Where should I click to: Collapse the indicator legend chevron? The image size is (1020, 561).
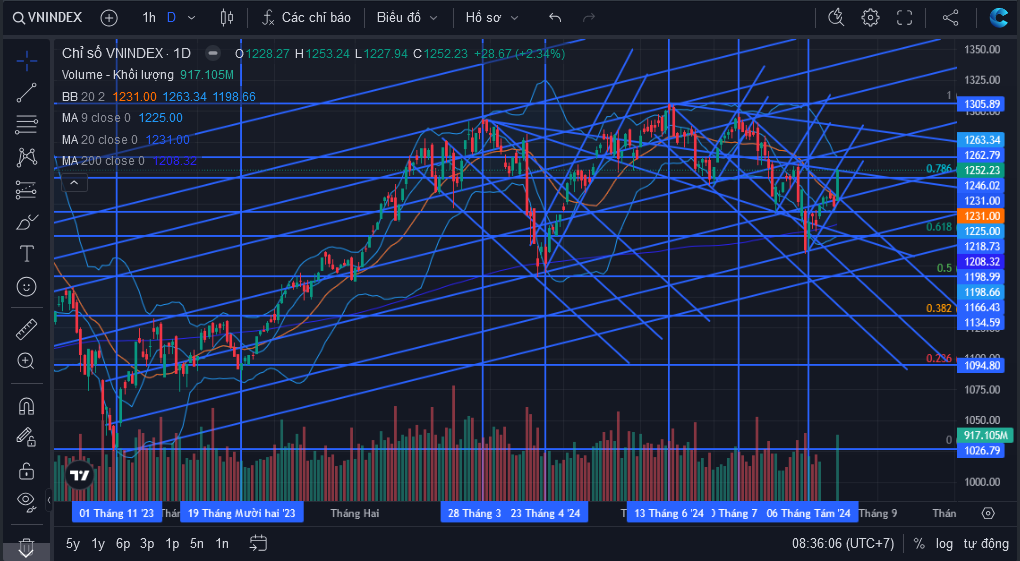74,183
